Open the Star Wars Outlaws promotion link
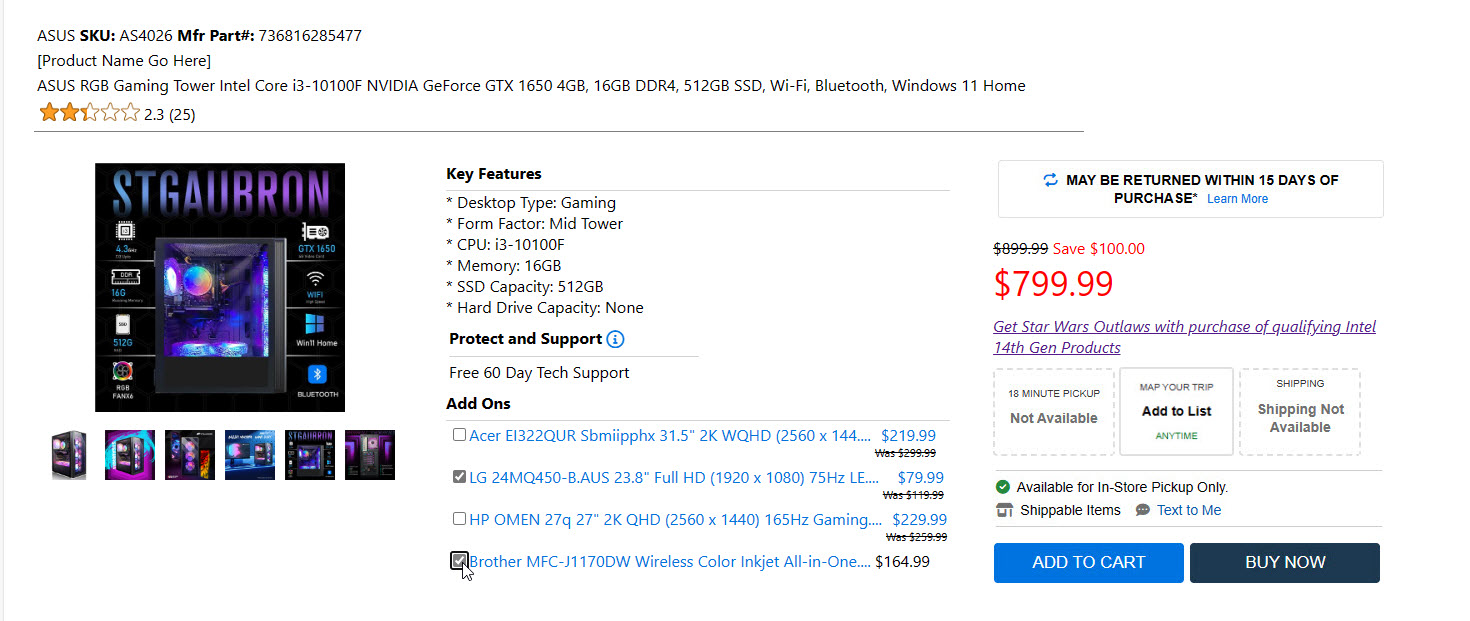Image resolution: width=1470 pixels, height=621 pixels. pos(1184,337)
